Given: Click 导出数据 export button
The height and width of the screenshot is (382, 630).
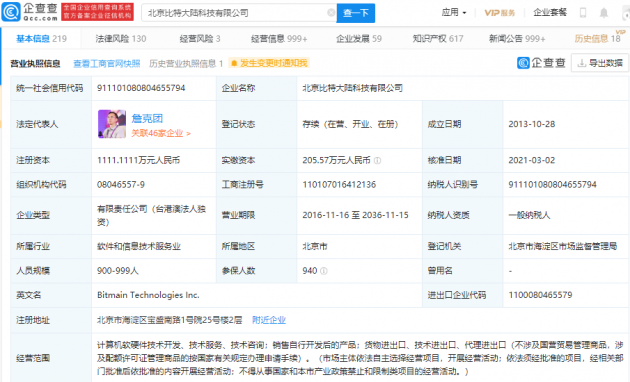Looking at the screenshot, I should [x=600, y=63].
